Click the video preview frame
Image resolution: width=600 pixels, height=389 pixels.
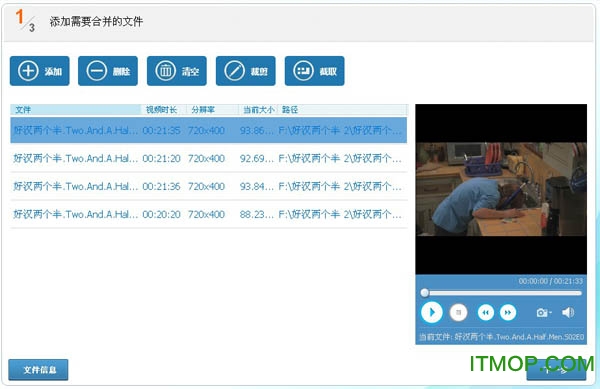[x=501, y=189]
